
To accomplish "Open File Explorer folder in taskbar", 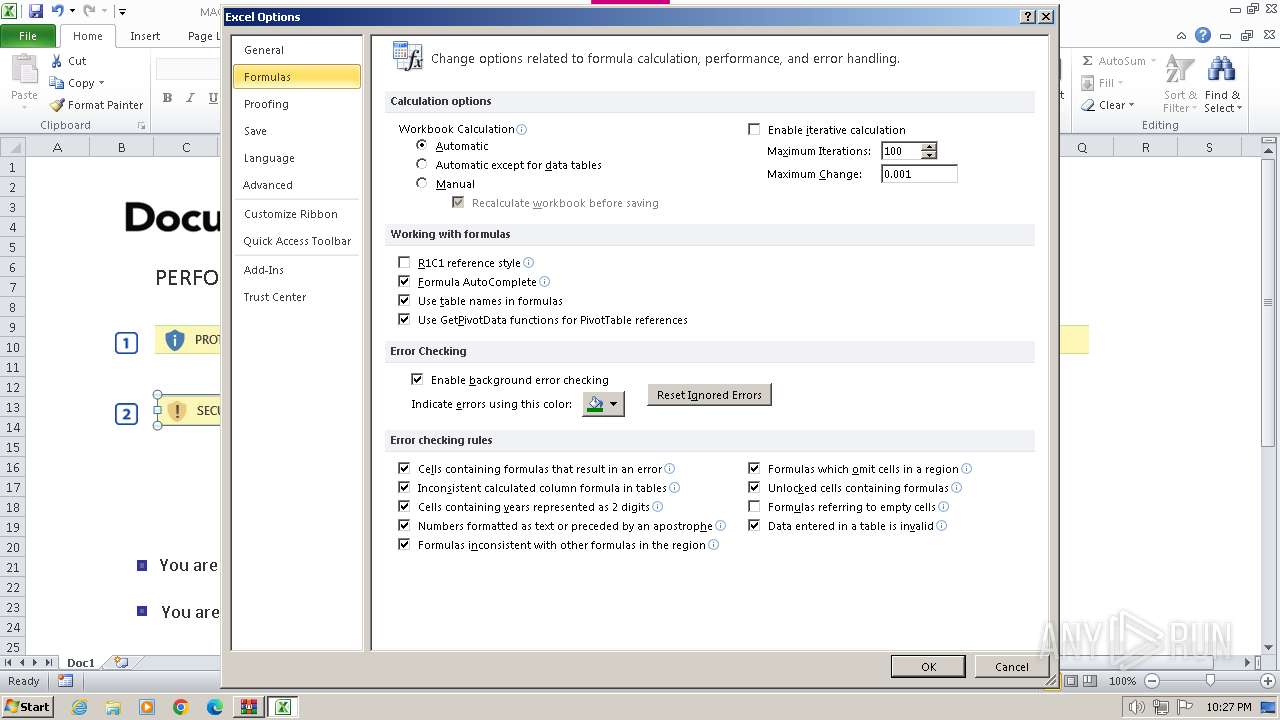I will tap(113, 707).
